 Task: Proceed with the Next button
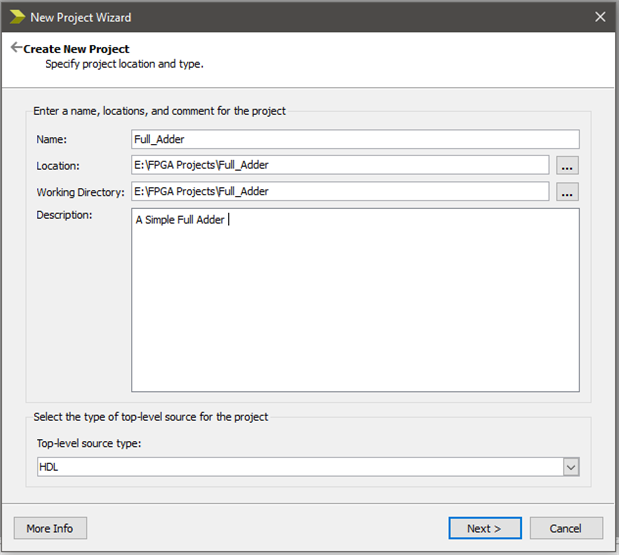[x=483, y=528]
